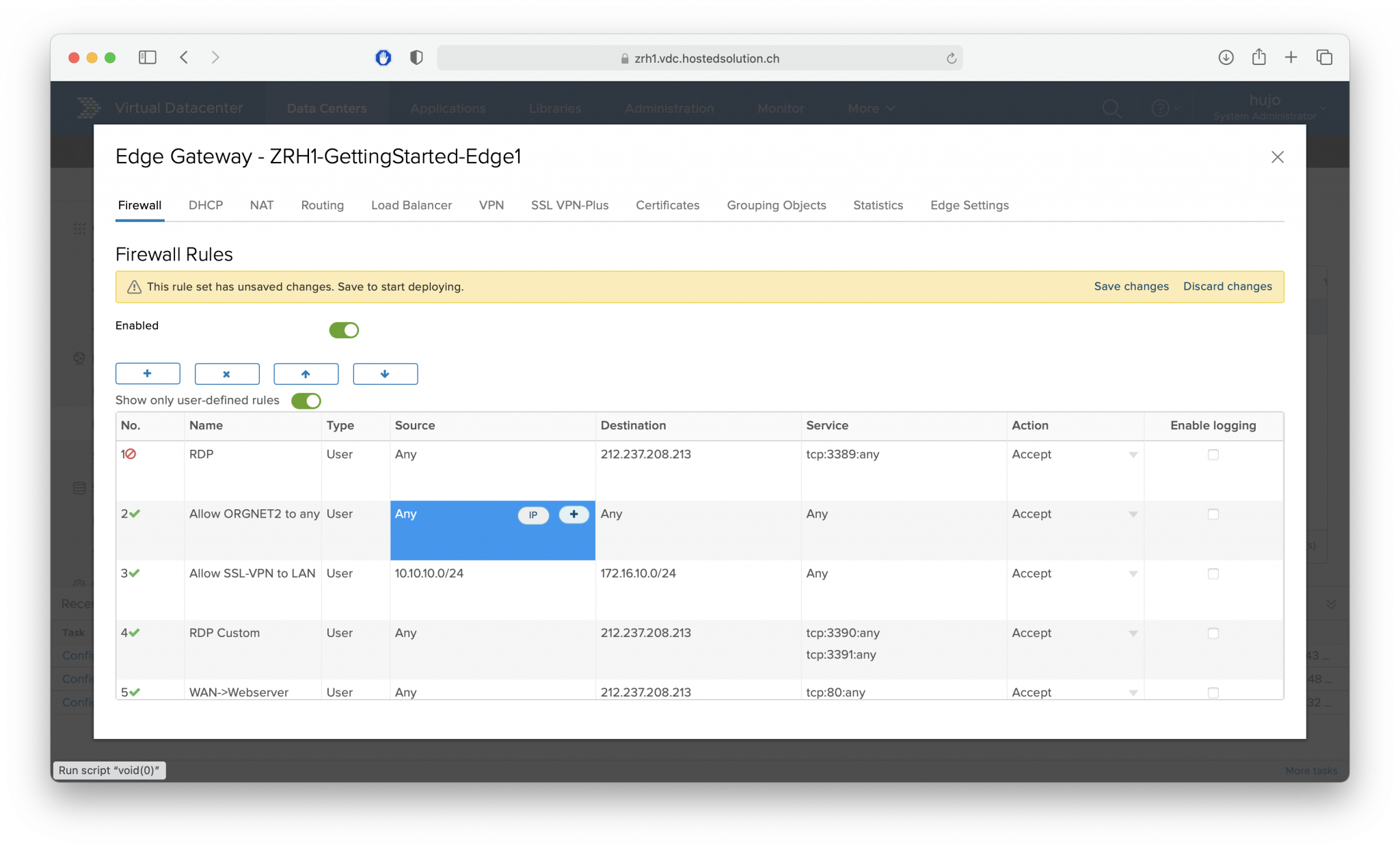Click Discard changes link

[1228, 286]
